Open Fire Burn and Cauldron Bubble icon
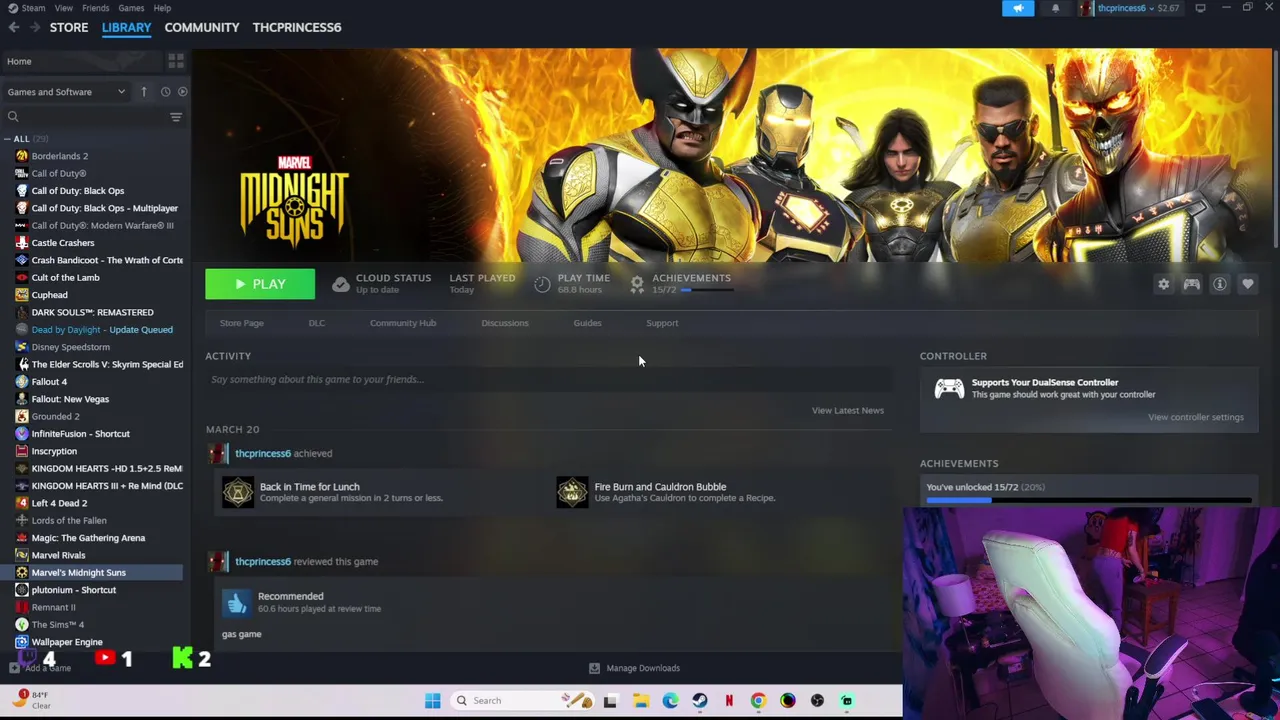The width and height of the screenshot is (1280, 720). pos(572,492)
